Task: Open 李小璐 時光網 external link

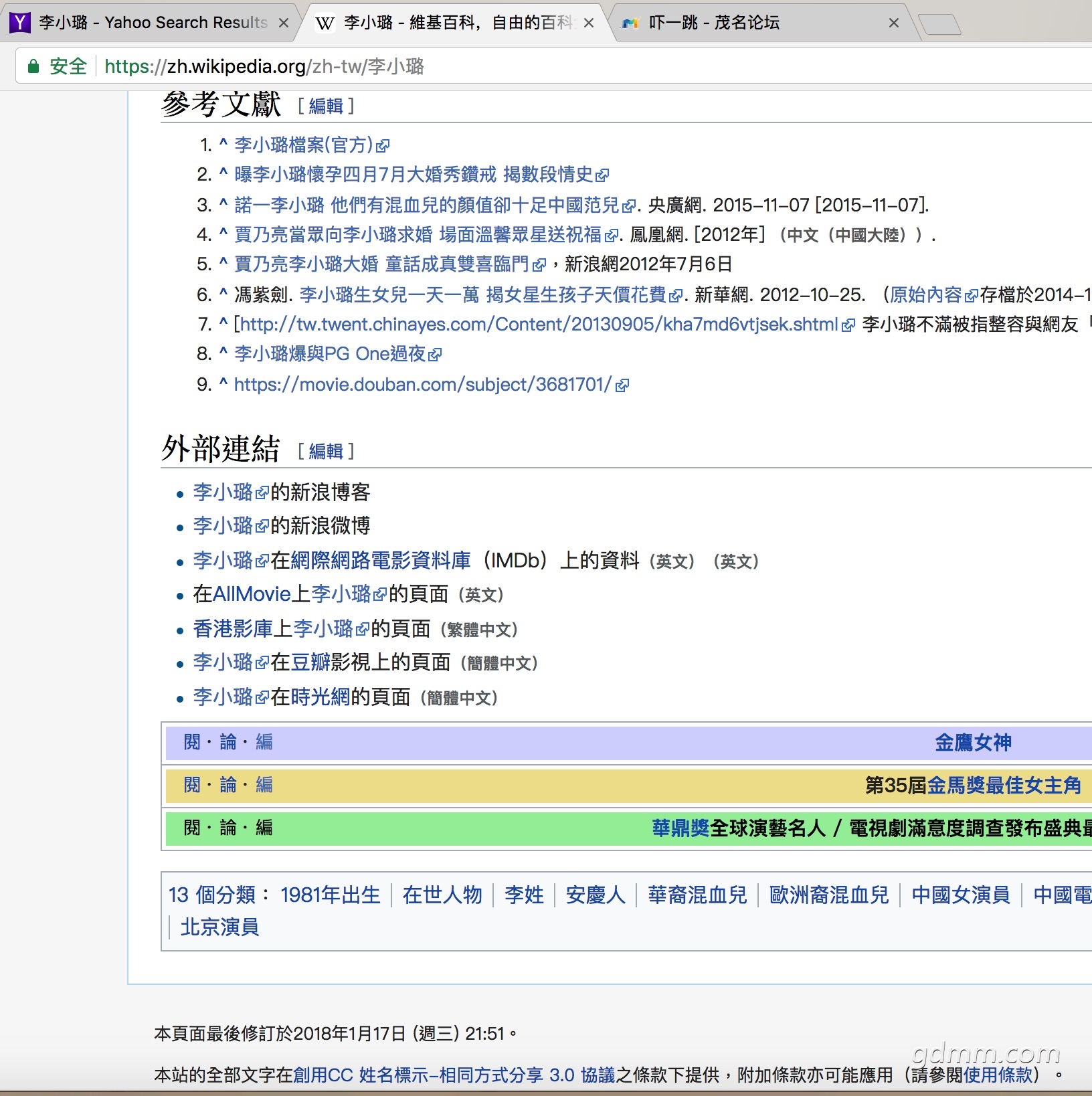Action: [231, 697]
